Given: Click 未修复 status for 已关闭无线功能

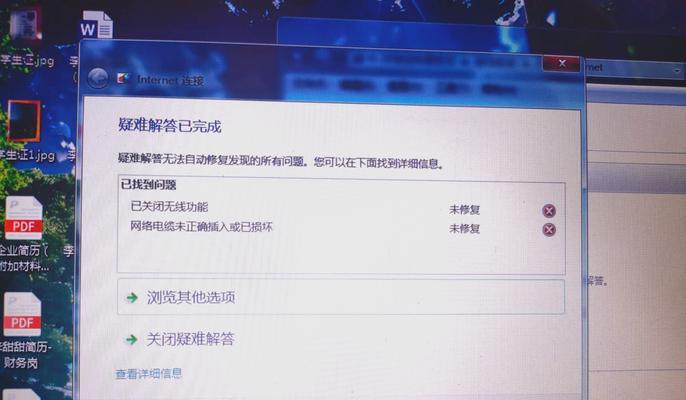Looking at the screenshot, I should (x=464, y=210).
